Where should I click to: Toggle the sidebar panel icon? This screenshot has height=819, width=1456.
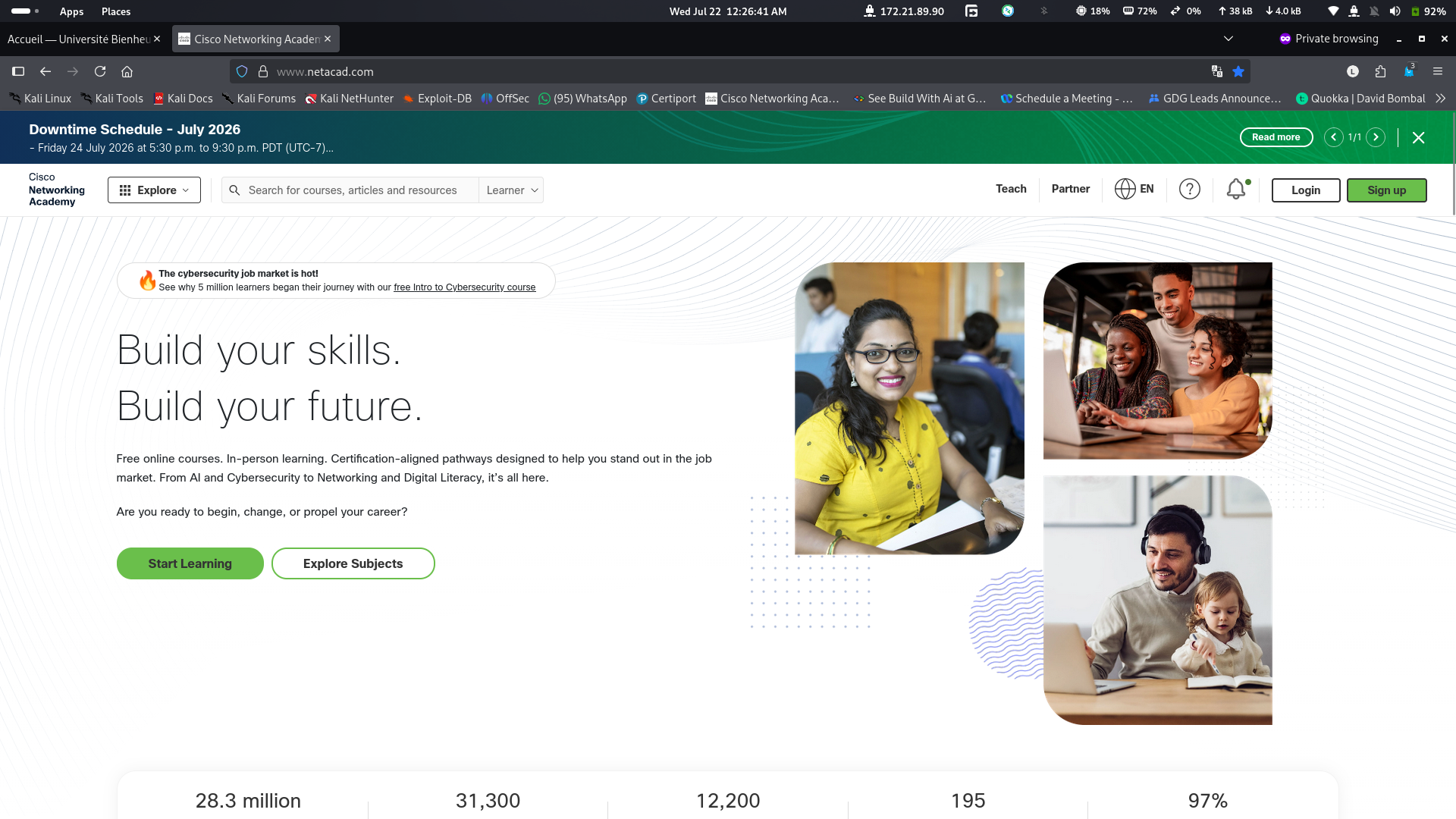18,71
